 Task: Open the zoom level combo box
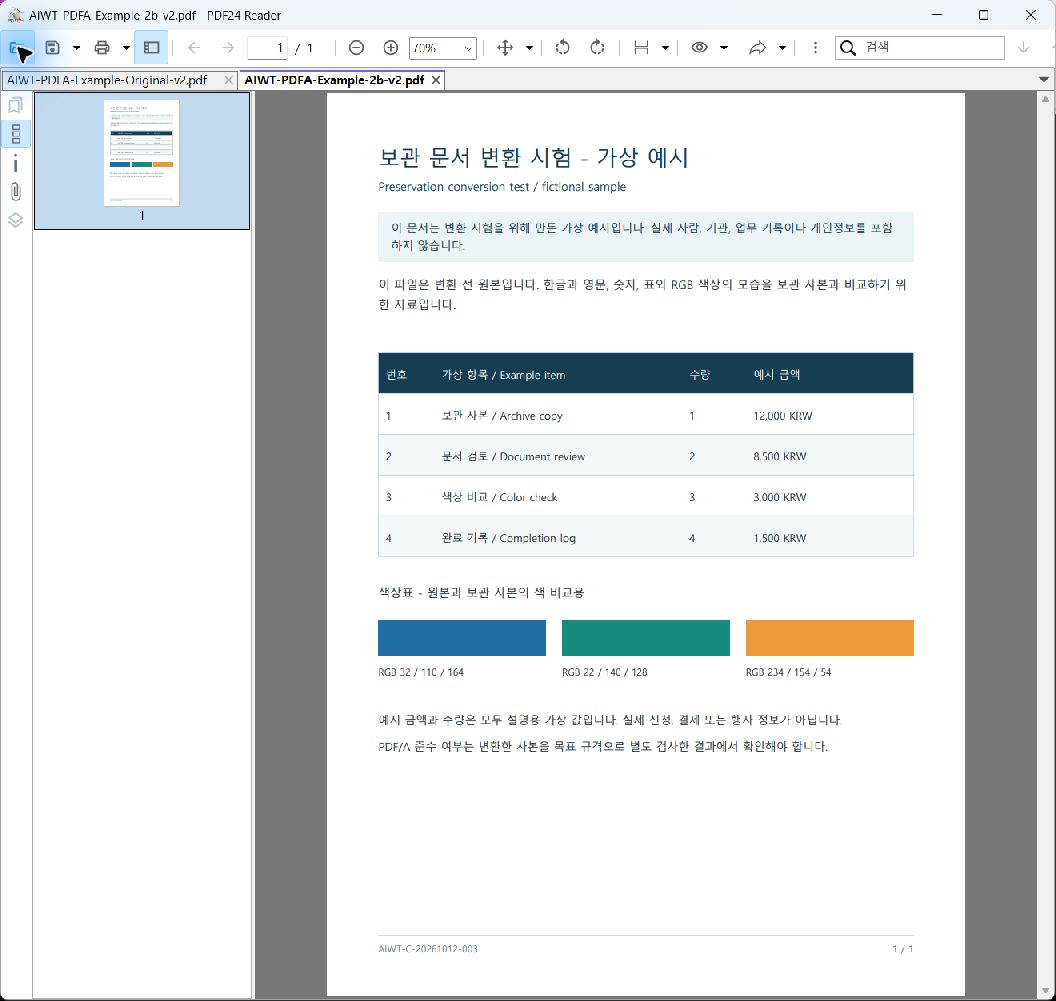pos(442,48)
